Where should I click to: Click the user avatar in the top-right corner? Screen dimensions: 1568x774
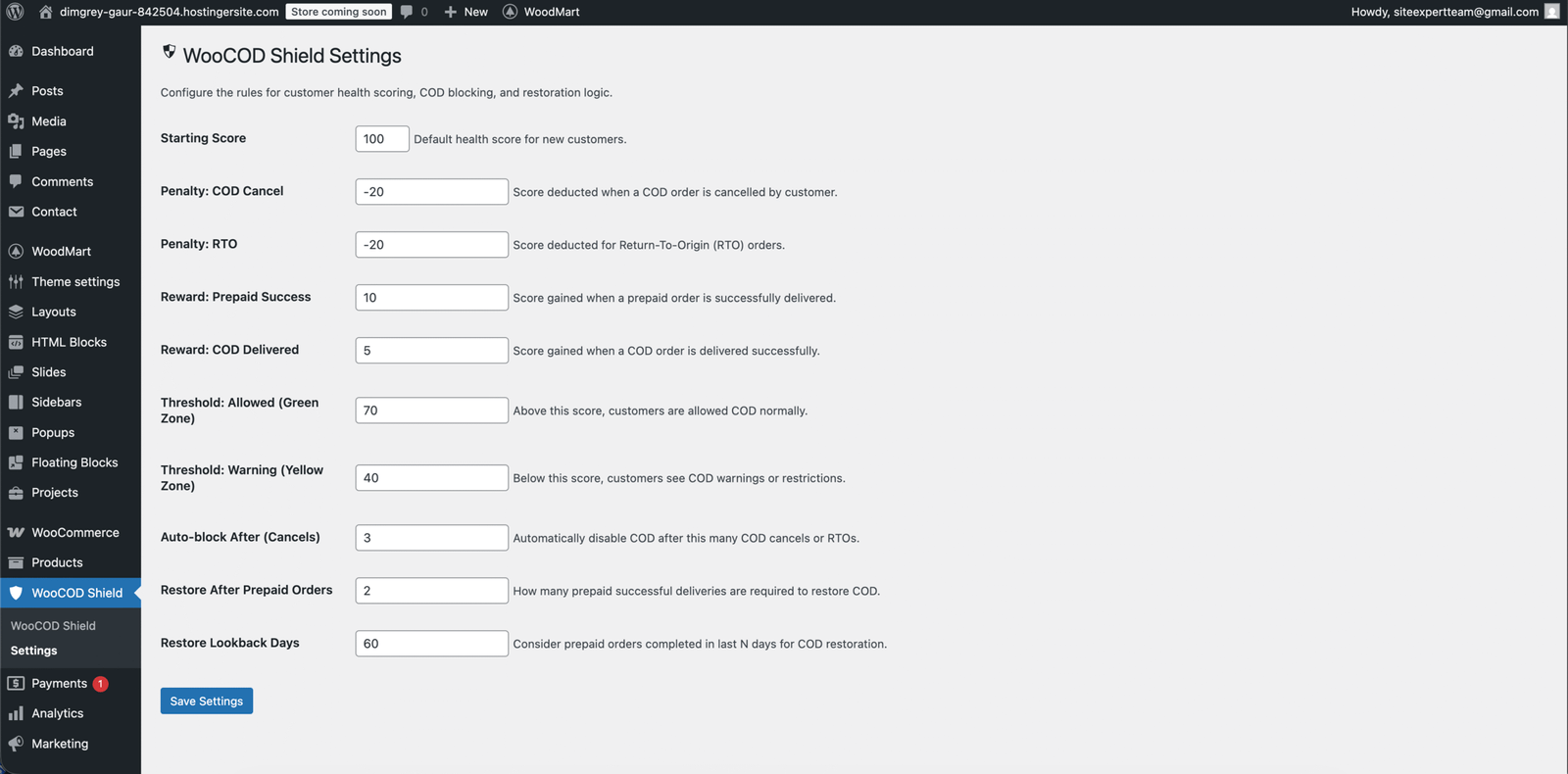[1551, 12]
